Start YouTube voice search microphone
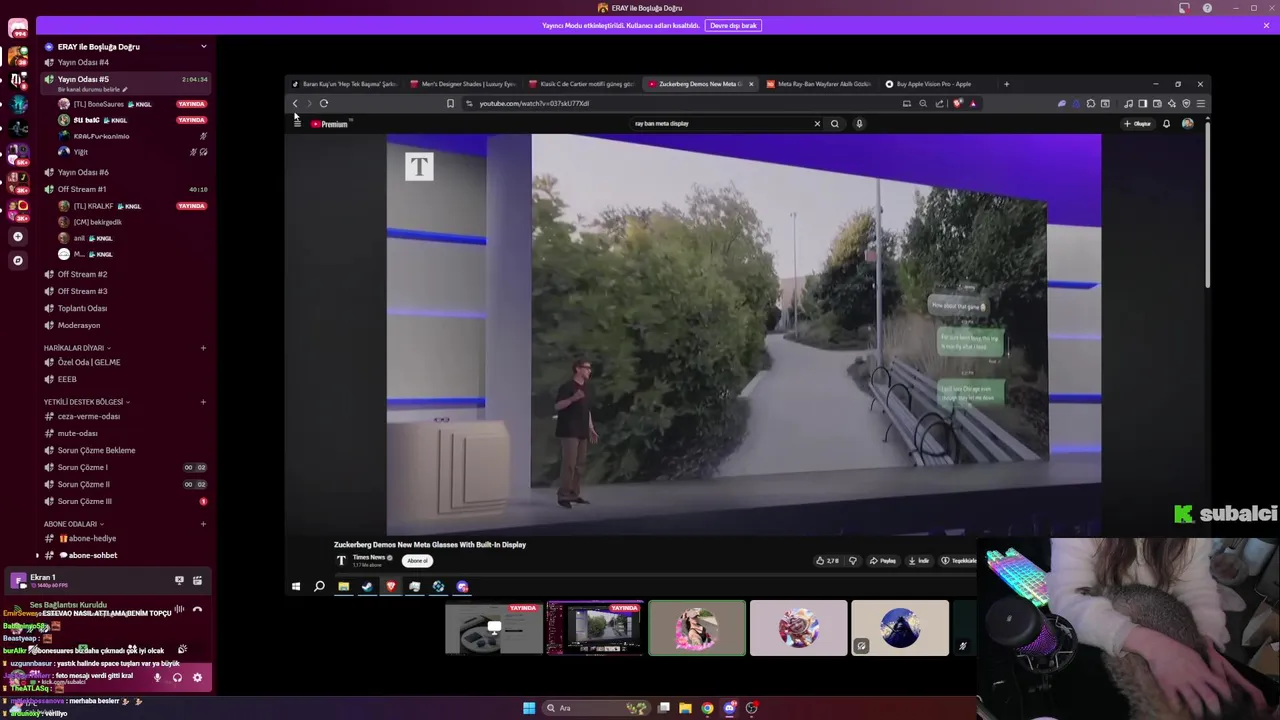Viewport: 1280px width, 720px height. (x=859, y=124)
